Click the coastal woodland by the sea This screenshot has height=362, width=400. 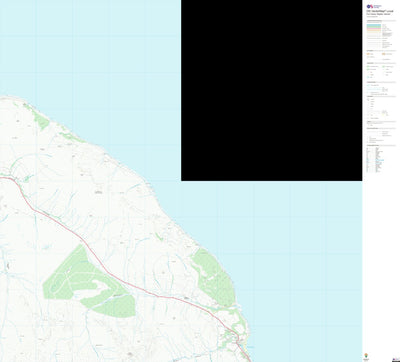[x=213, y=277]
